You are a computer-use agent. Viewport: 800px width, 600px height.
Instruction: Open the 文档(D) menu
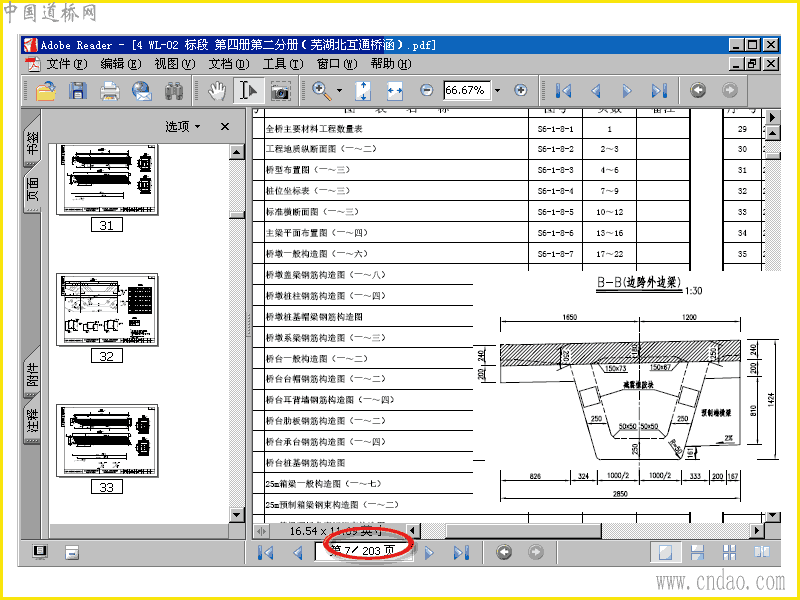click(x=229, y=64)
